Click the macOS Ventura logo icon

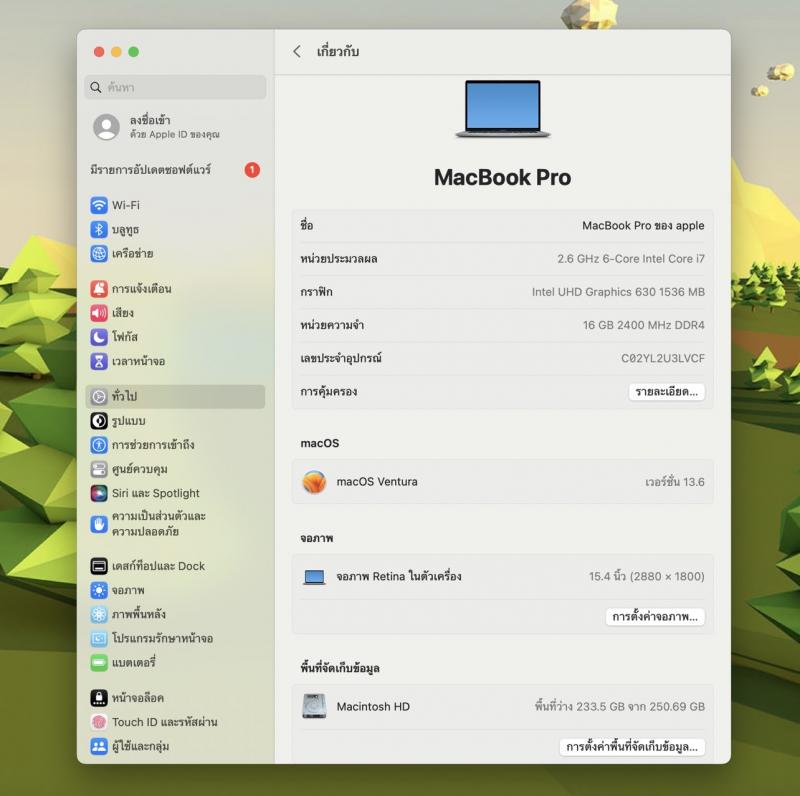[x=314, y=482]
